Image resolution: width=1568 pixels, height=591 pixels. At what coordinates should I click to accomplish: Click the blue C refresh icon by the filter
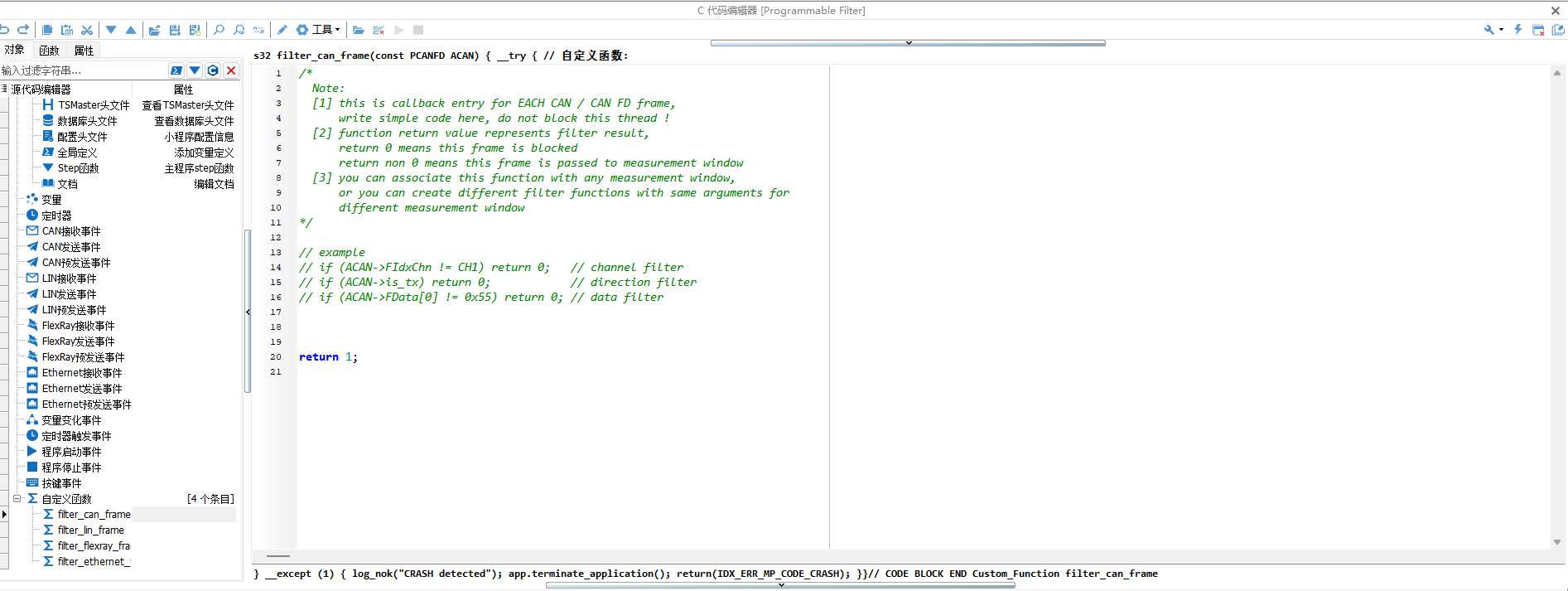point(213,70)
